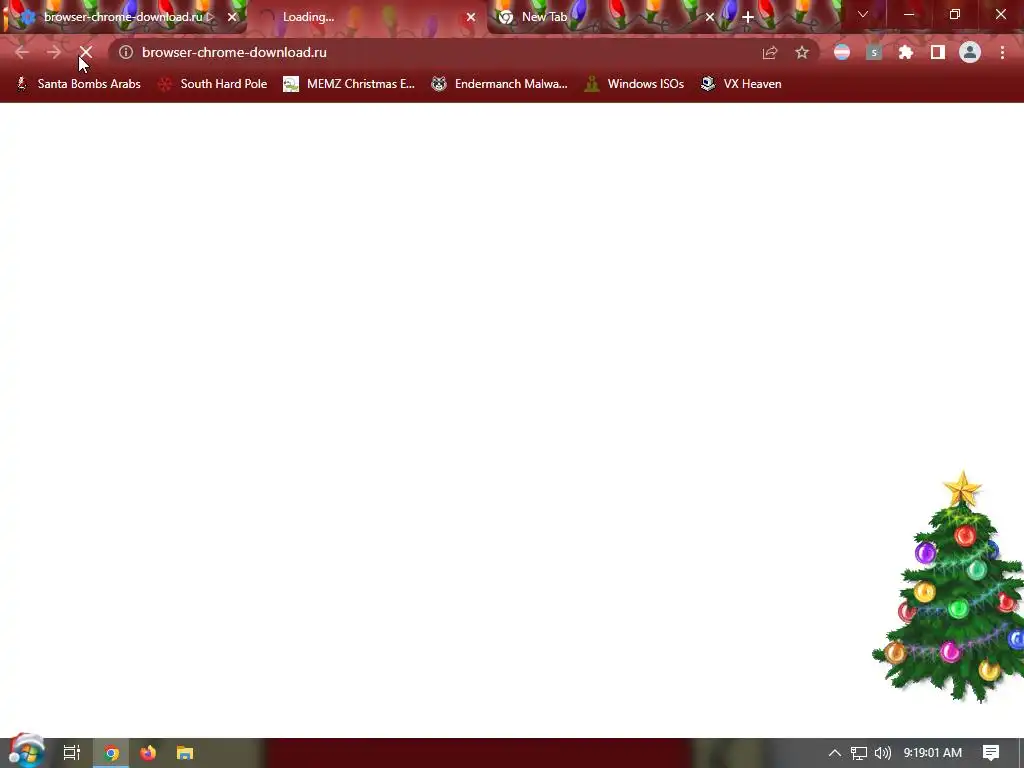The height and width of the screenshot is (768, 1024).
Task: Restore down the Chrome window
Action: pyautogui.click(x=955, y=14)
